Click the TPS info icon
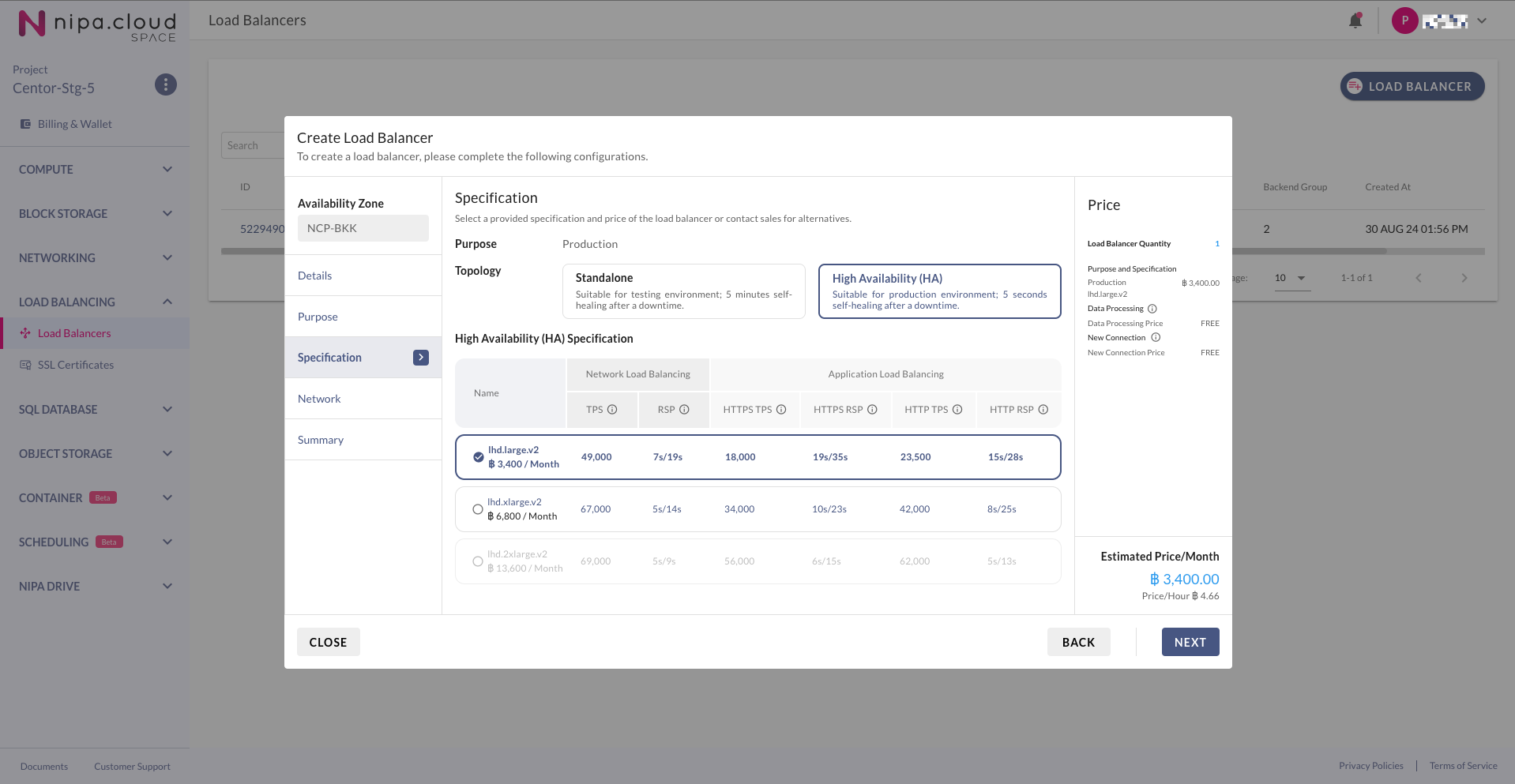Screen dimensions: 1515x784 click(612, 410)
